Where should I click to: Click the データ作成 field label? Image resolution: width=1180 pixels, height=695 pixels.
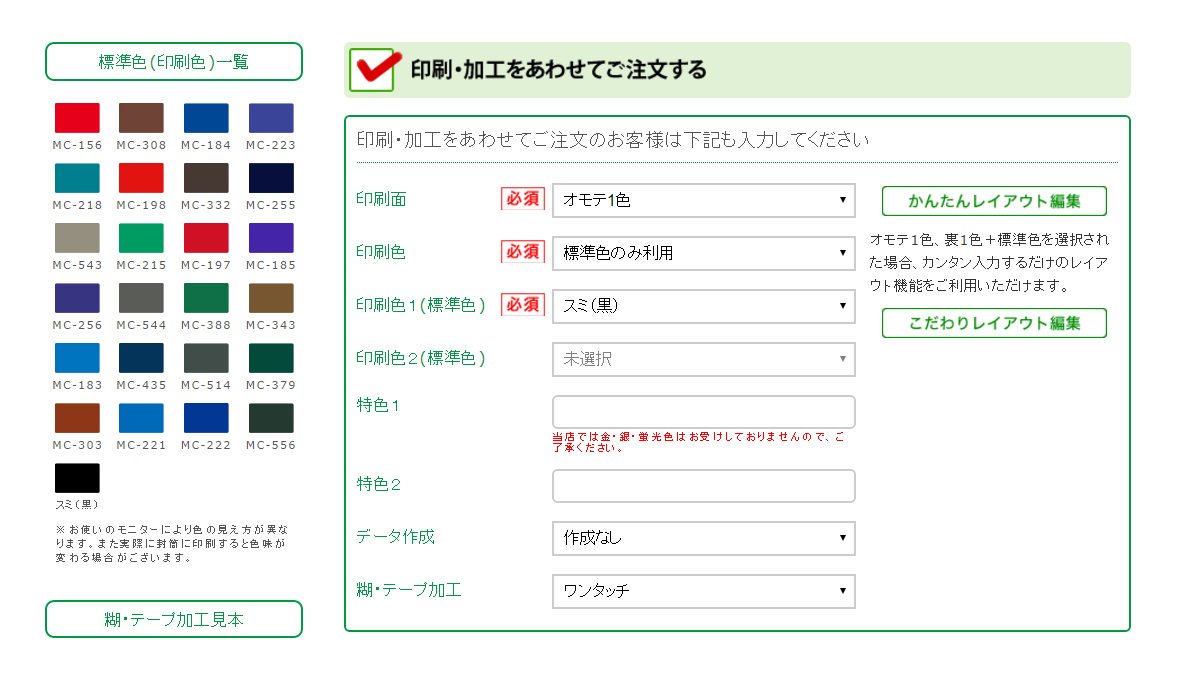(x=395, y=536)
